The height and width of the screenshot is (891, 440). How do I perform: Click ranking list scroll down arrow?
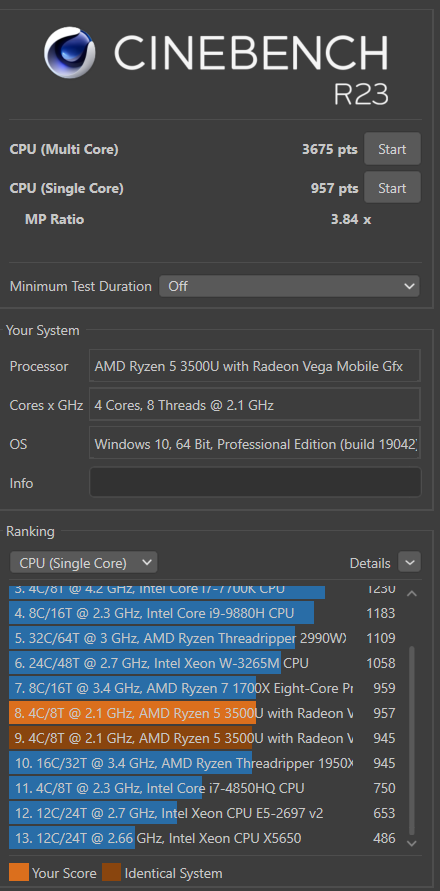(x=412, y=843)
